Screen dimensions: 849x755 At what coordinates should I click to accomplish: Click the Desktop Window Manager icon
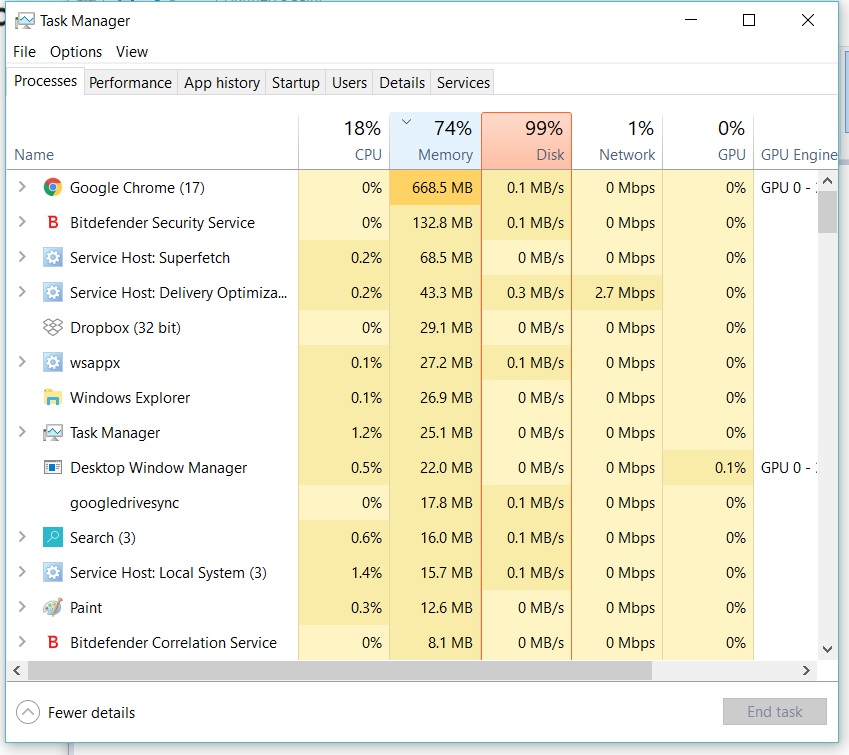(x=53, y=467)
